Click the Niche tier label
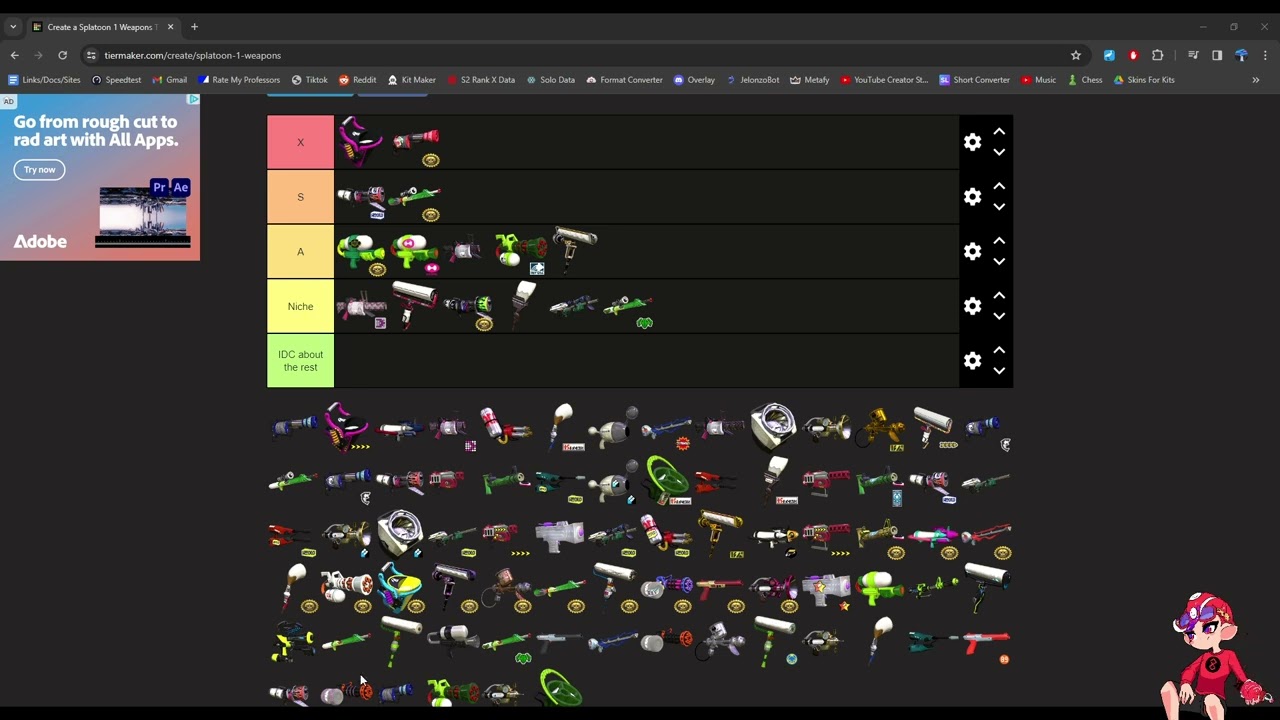Viewport: 1280px width, 720px height. (300, 306)
